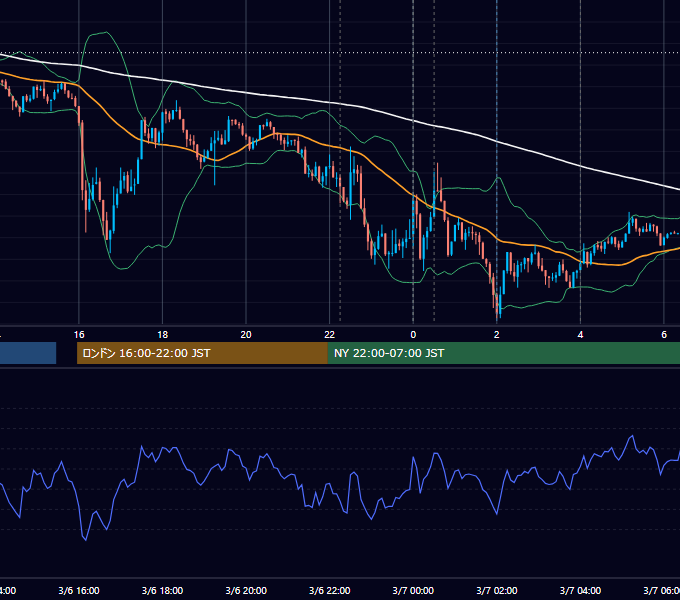Click the hour label 22 under the price chart
Image resolution: width=680 pixels, height=600 pixels.
click(330, 335)
